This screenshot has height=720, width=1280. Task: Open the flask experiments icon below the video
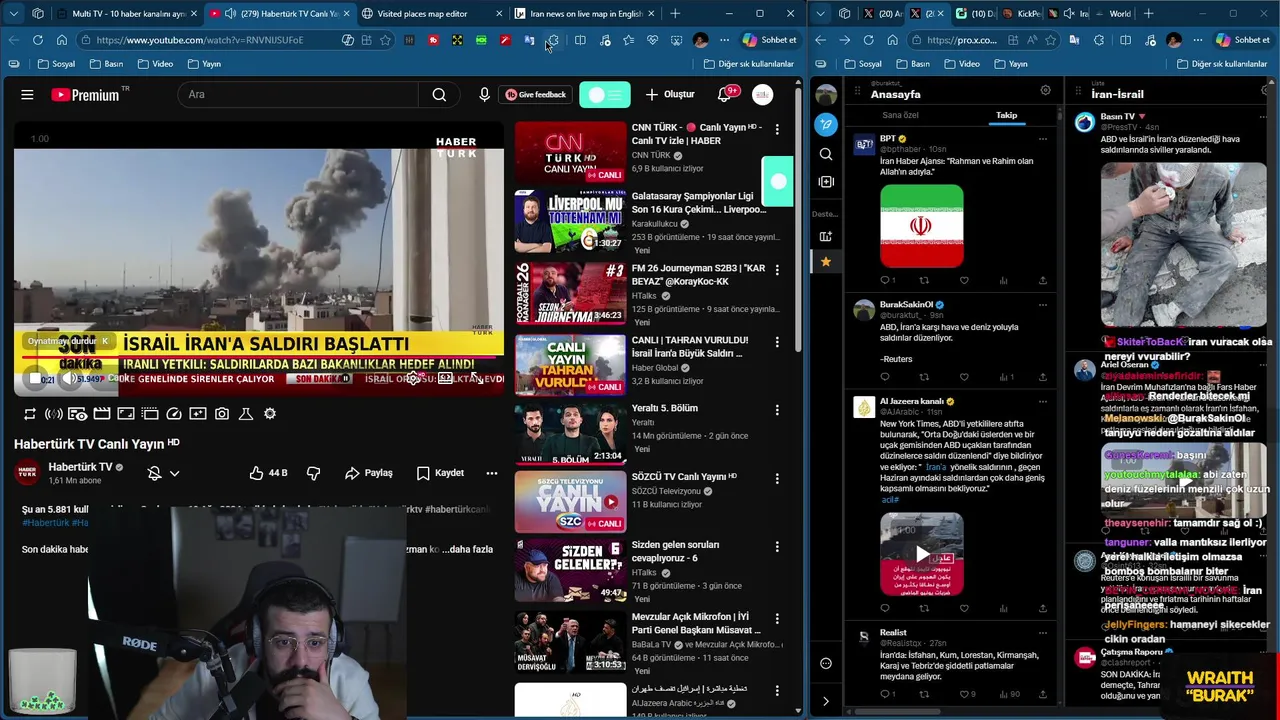246,414
